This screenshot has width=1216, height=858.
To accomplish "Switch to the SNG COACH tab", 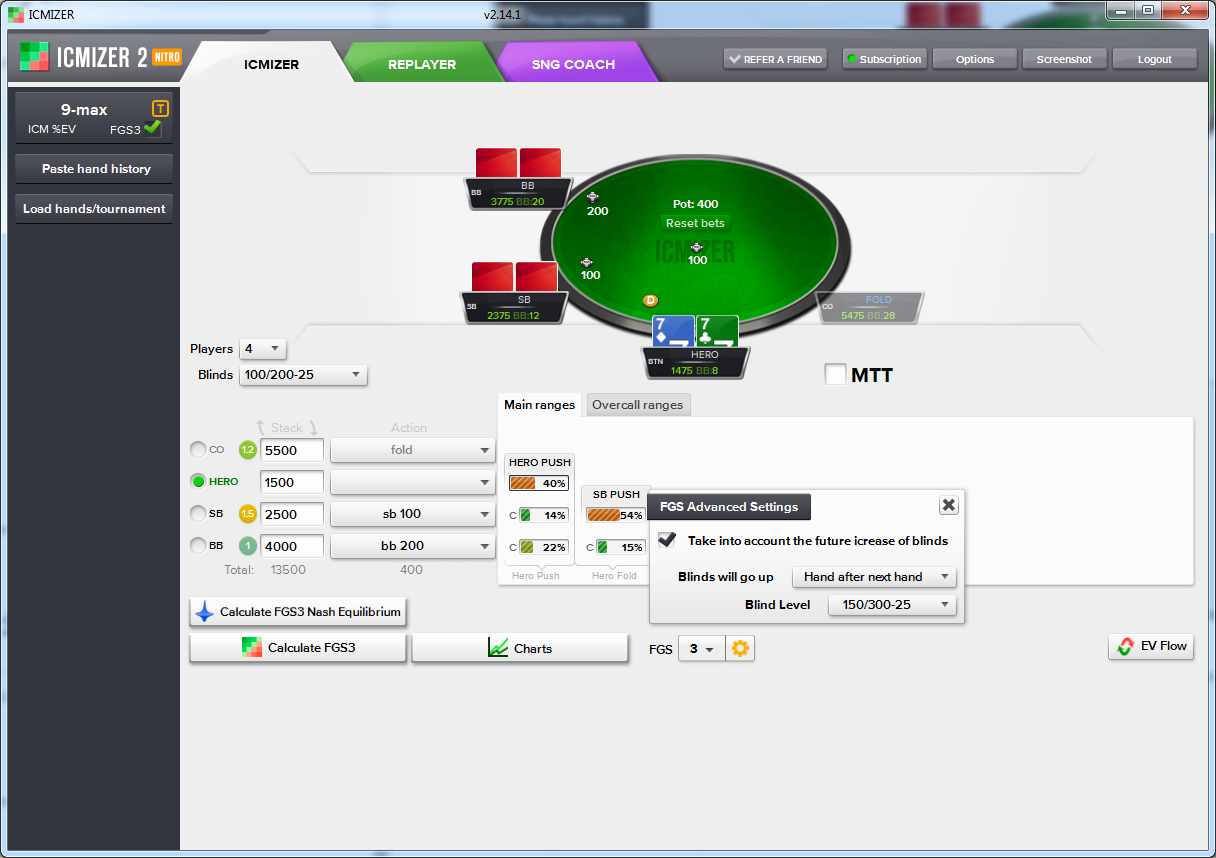I will 573,64.
